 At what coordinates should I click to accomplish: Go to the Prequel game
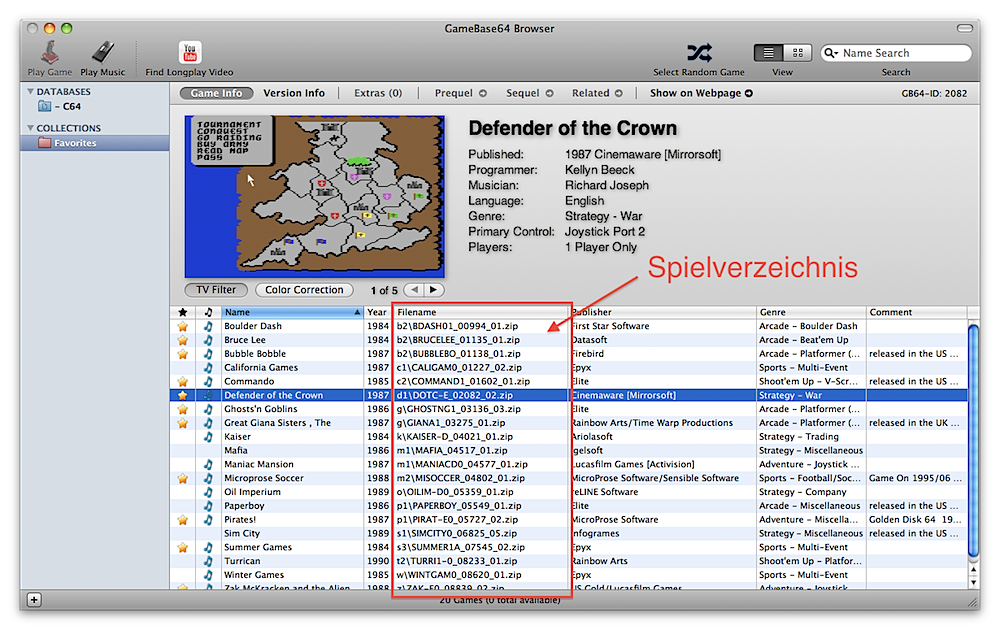click(x=460, y=93)
